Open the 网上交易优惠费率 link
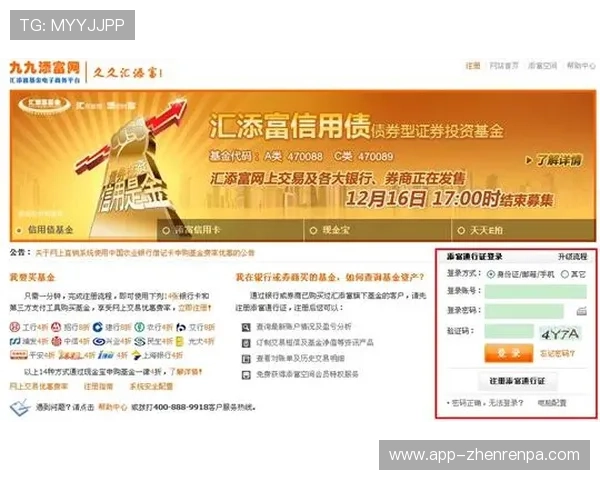Screen dimensions: 600x480 click(x=39, y=386)
